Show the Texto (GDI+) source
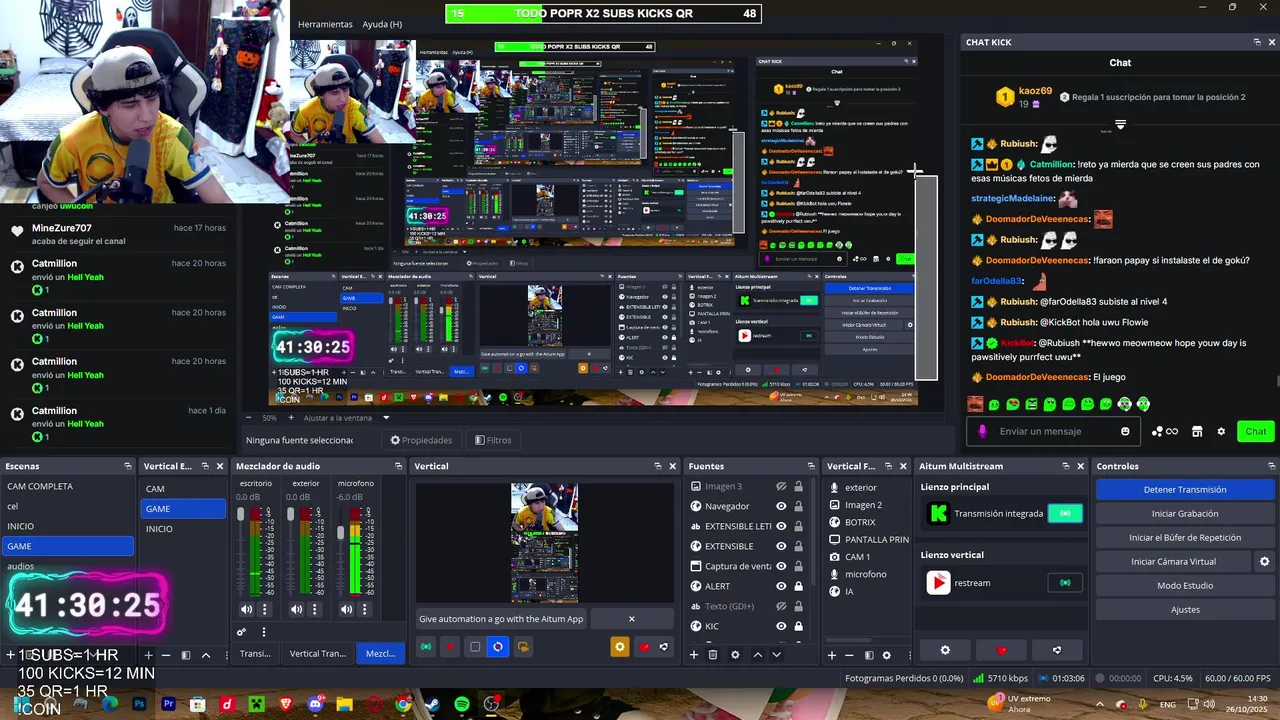 click(x=781, y=606)
